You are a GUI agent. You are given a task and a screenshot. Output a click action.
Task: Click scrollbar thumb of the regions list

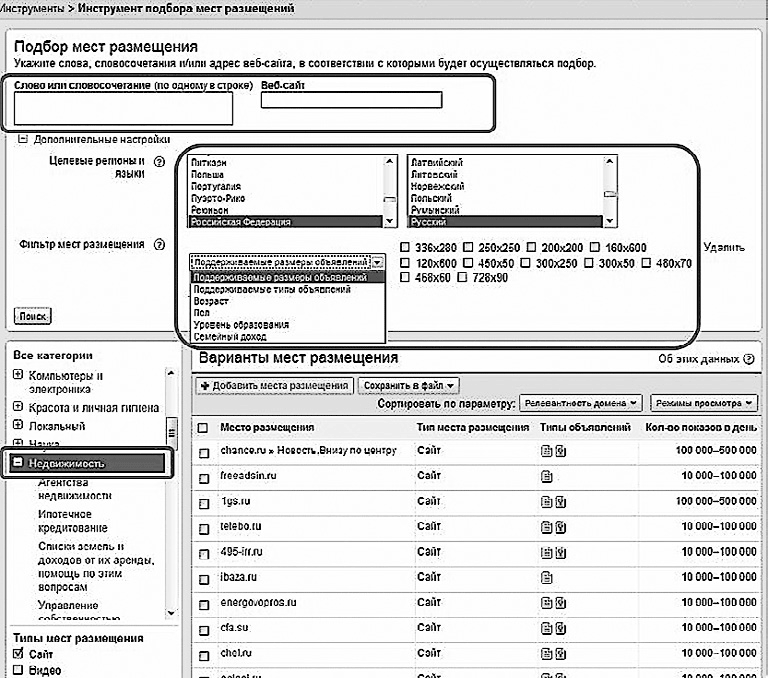coord(389,200)
